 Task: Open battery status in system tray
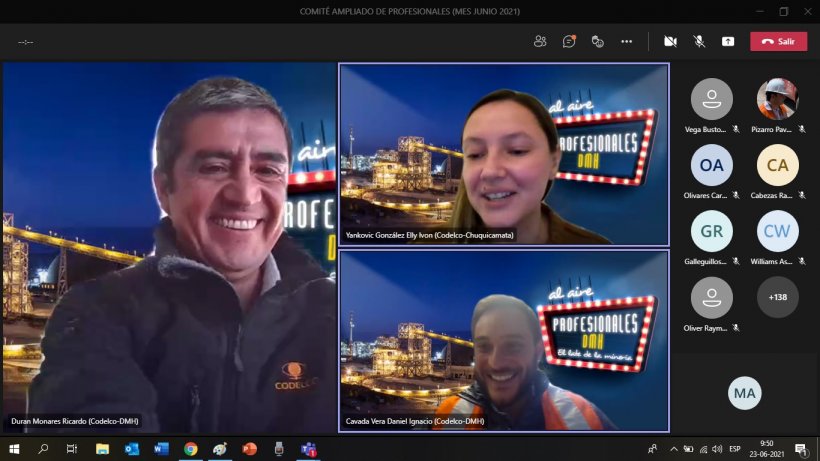[x=688, y=449]
